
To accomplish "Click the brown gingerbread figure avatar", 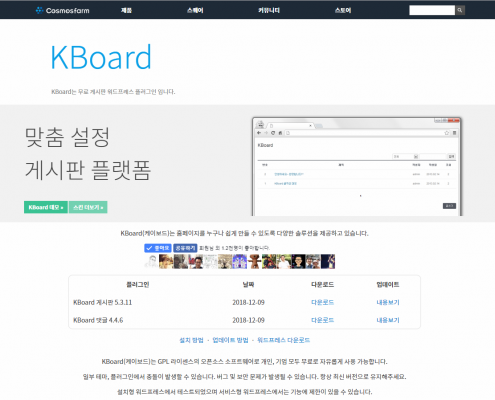I will (255, 261).
